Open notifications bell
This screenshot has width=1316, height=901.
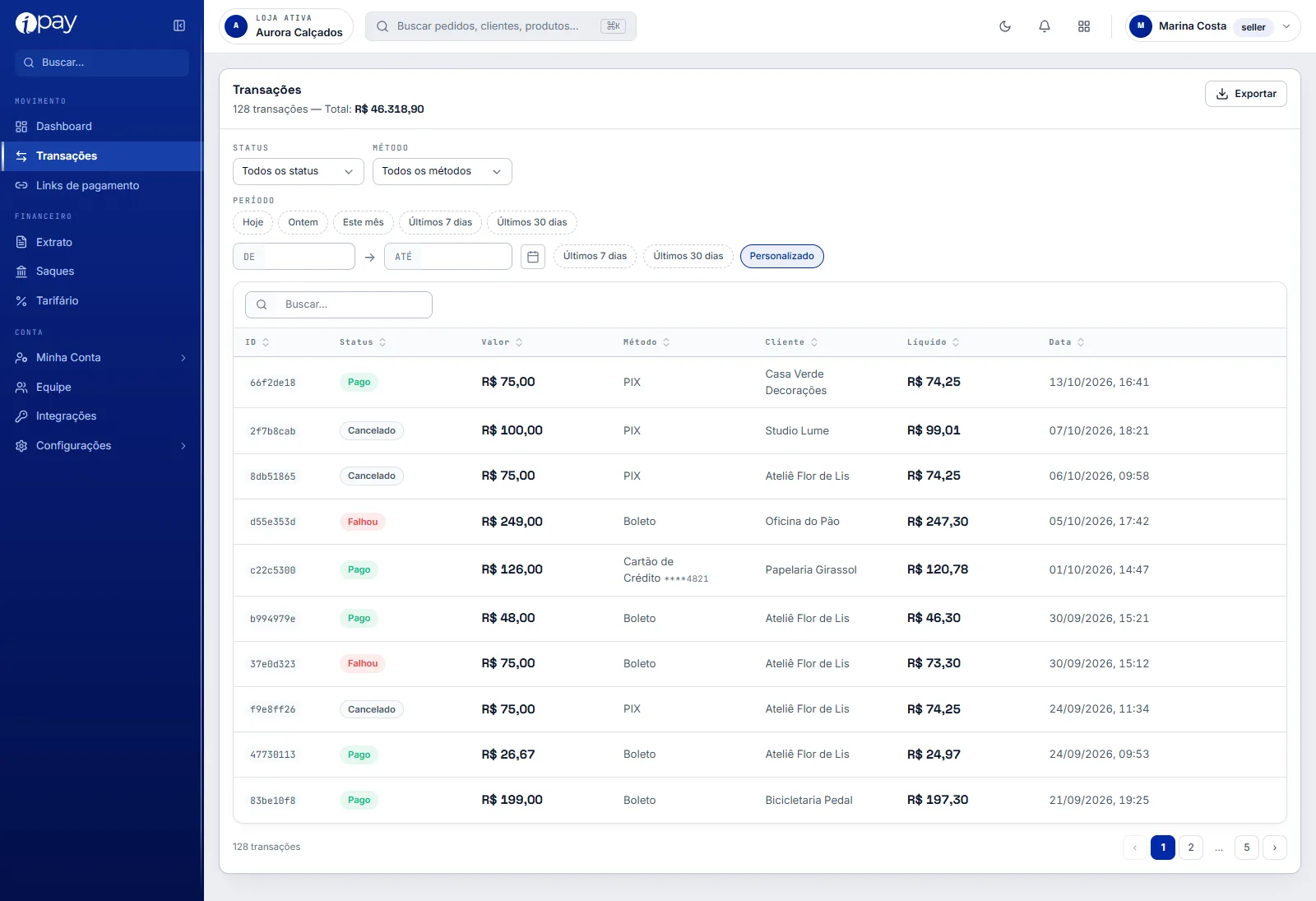1045,26
